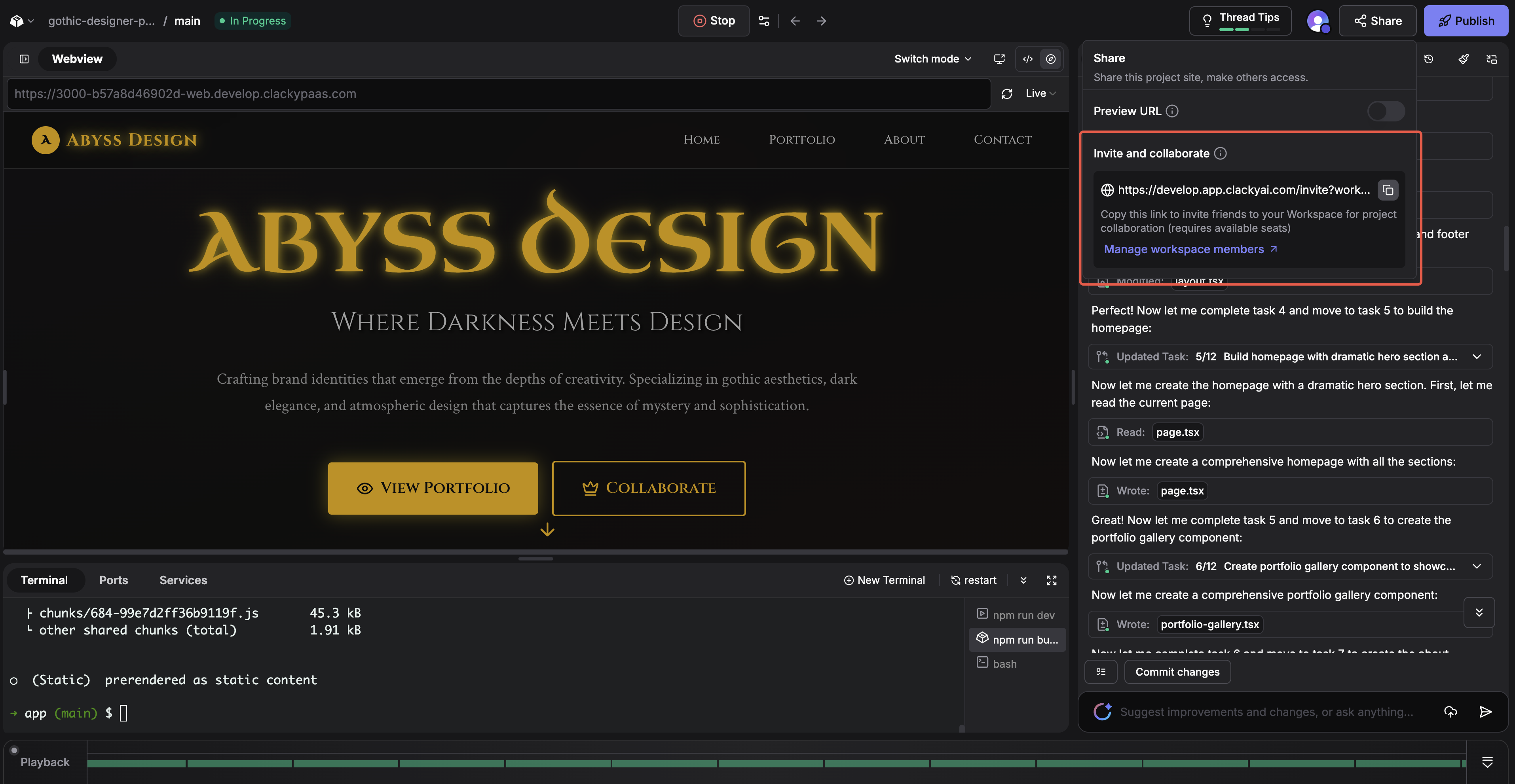The width and height of the screenshot is (1515, 784).
Task: Open the Live dropdown
Action: coord(1041,93)
